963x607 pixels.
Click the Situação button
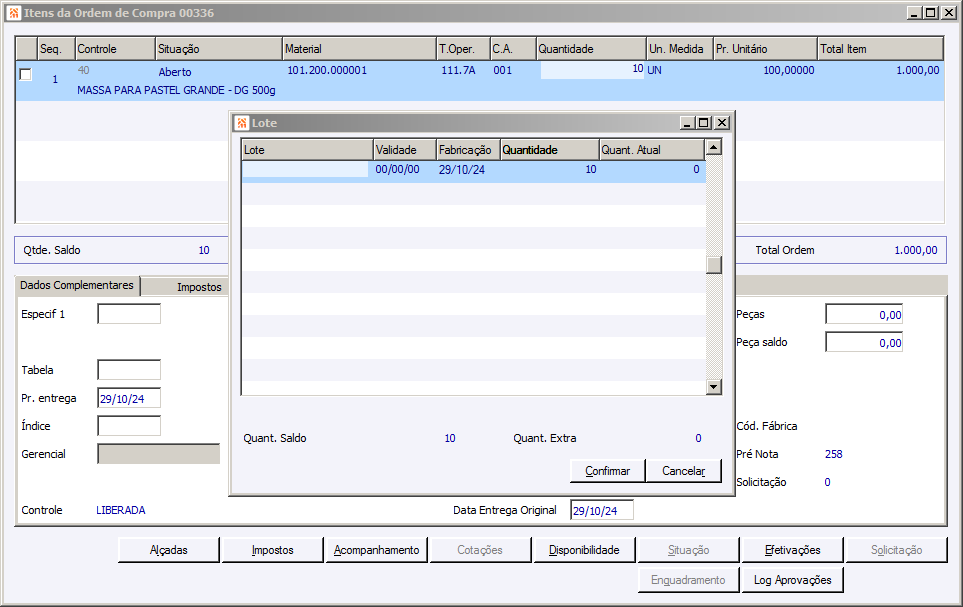(688, 550)
